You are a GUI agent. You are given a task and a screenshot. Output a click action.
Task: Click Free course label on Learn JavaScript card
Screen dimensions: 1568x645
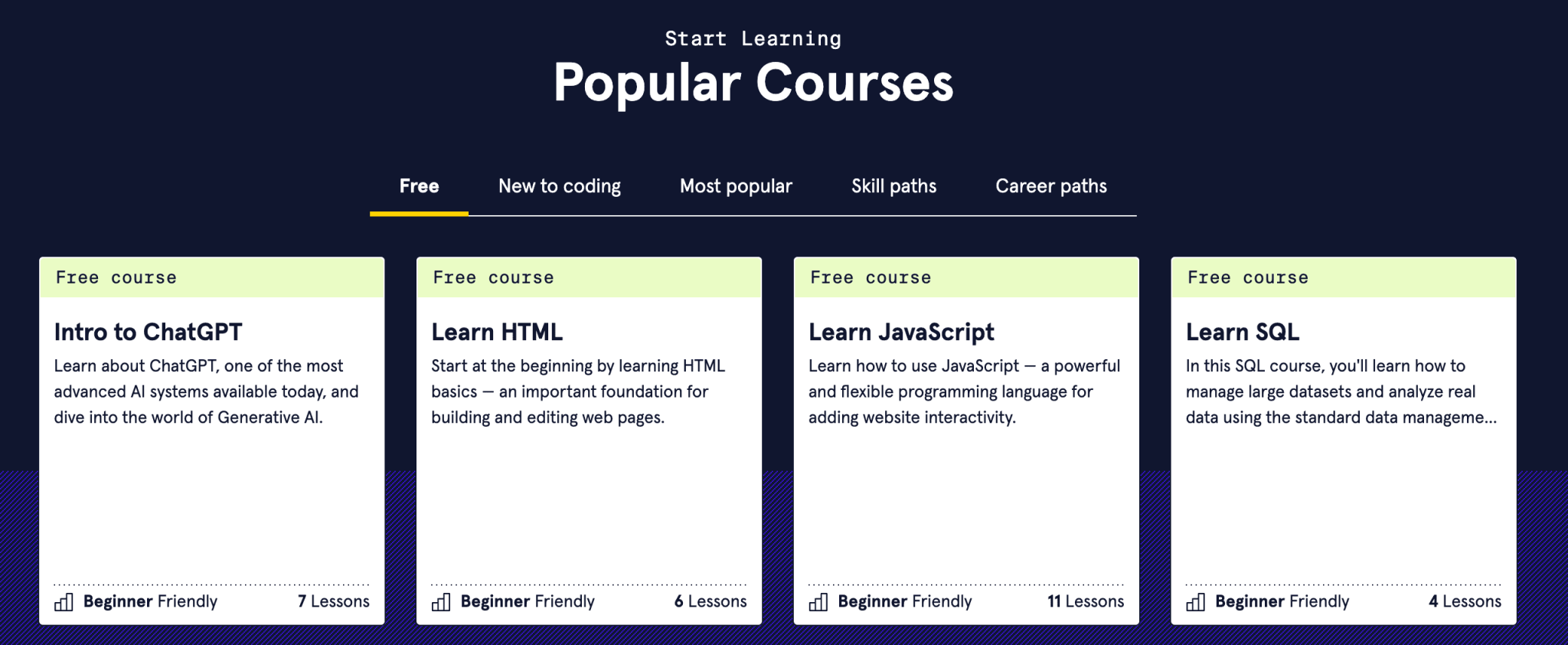click(871, 277)
